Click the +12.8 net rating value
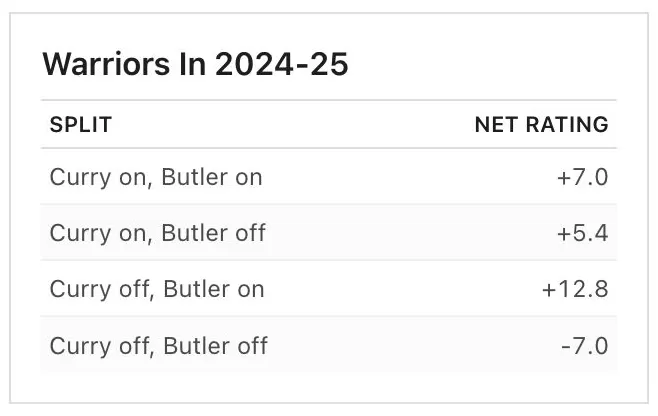 click(x=575, y=290)
